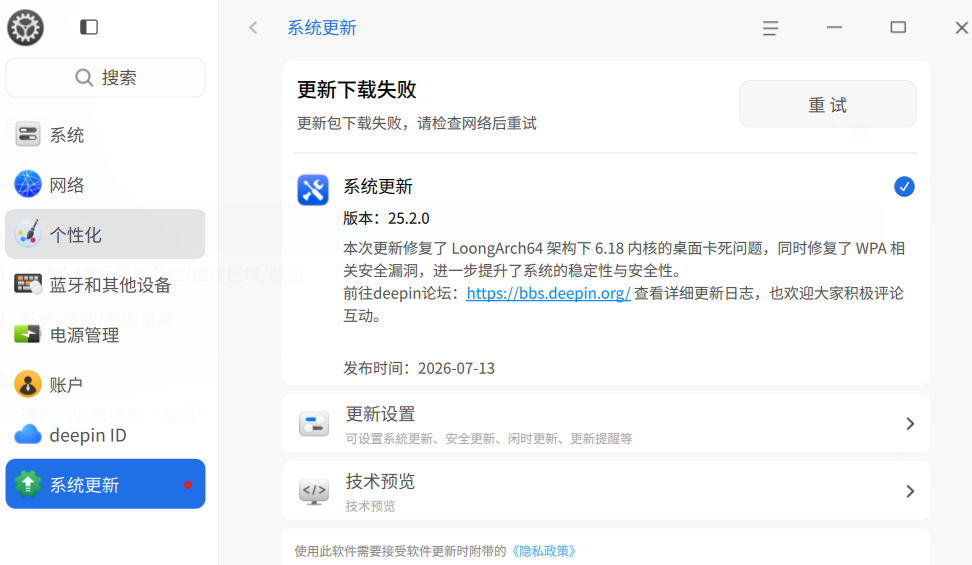Select 系统更新 in the sidebar

coord(105,484)
